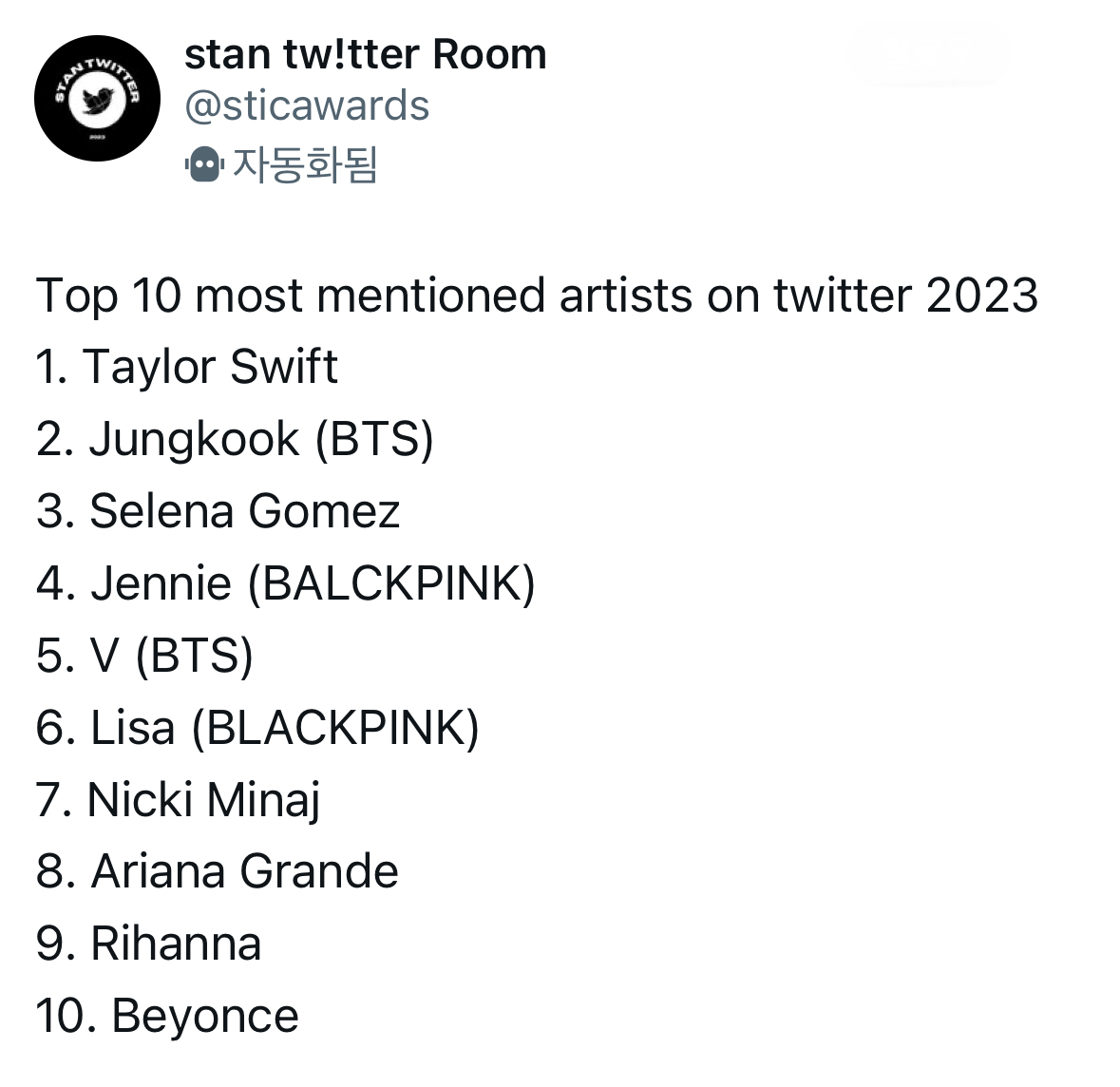Click the fifth entry, V (BTS)

[171, 656]
